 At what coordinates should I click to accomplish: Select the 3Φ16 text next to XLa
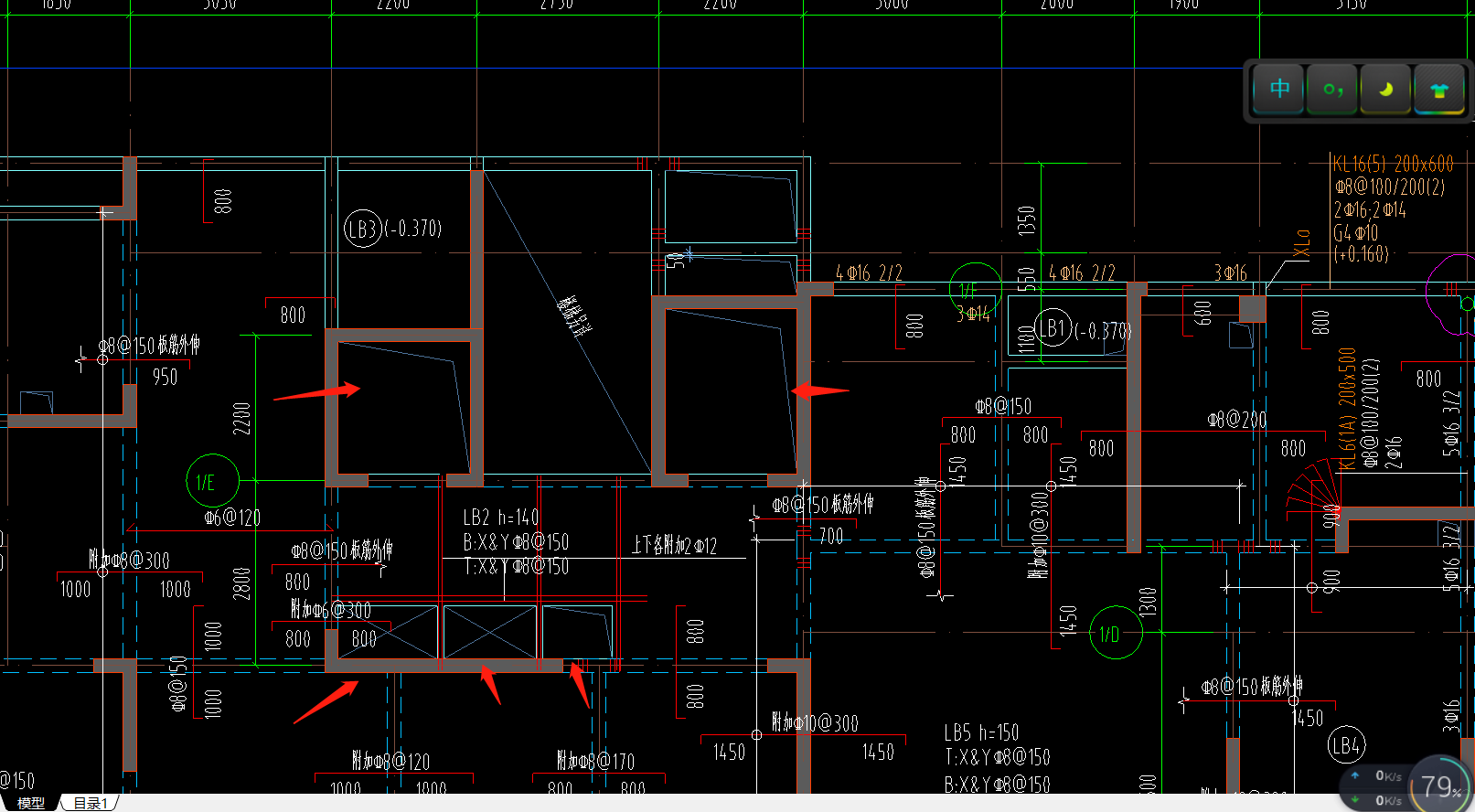1230,273
